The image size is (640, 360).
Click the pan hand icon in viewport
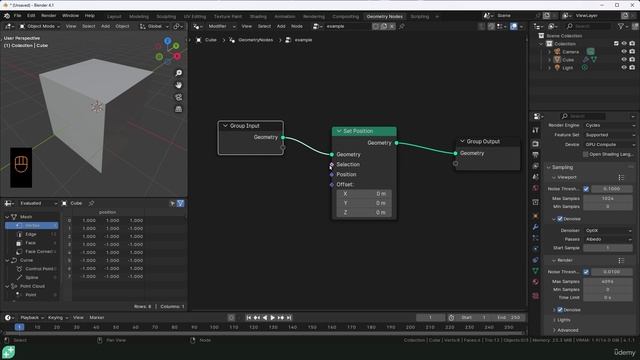click(178, 85)
